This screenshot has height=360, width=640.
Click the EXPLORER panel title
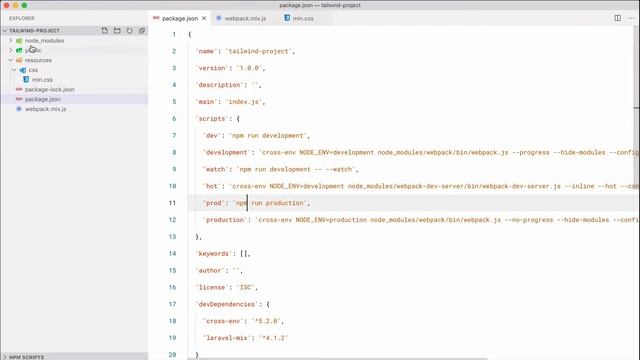click(22, 18)
